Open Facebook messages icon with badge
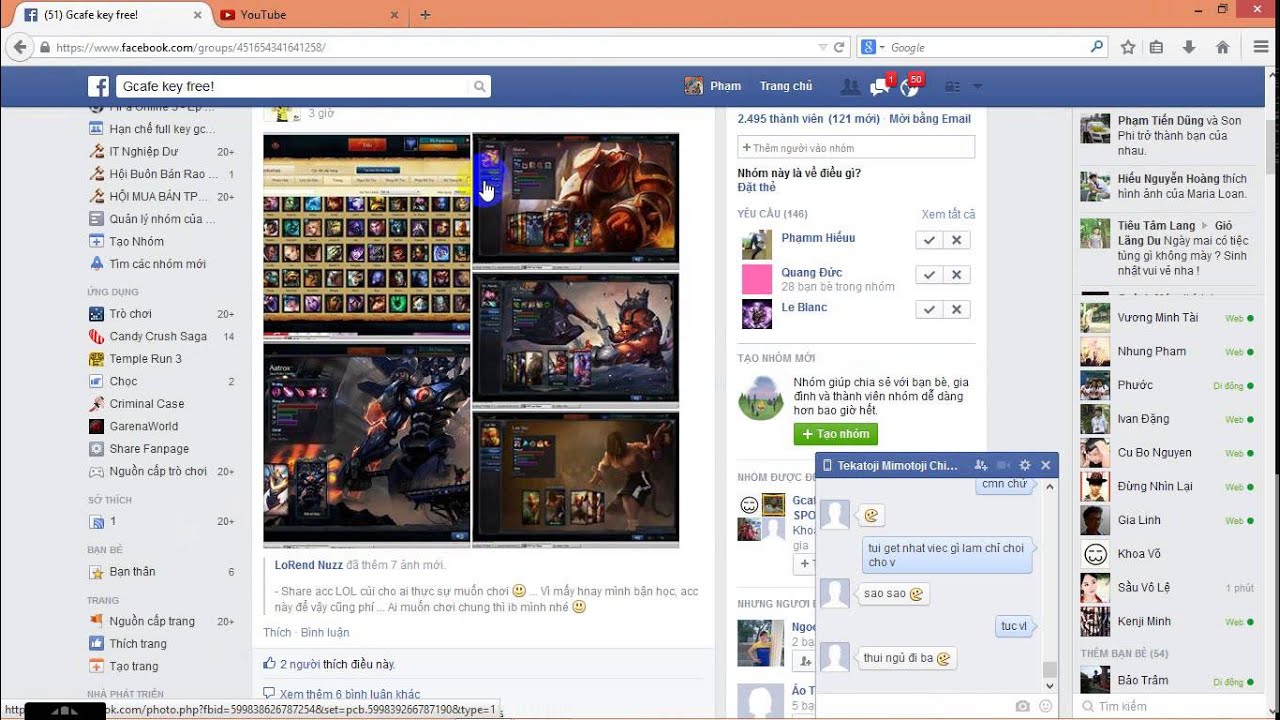This screenshot has width=1280, height=720. pos(880,86)
